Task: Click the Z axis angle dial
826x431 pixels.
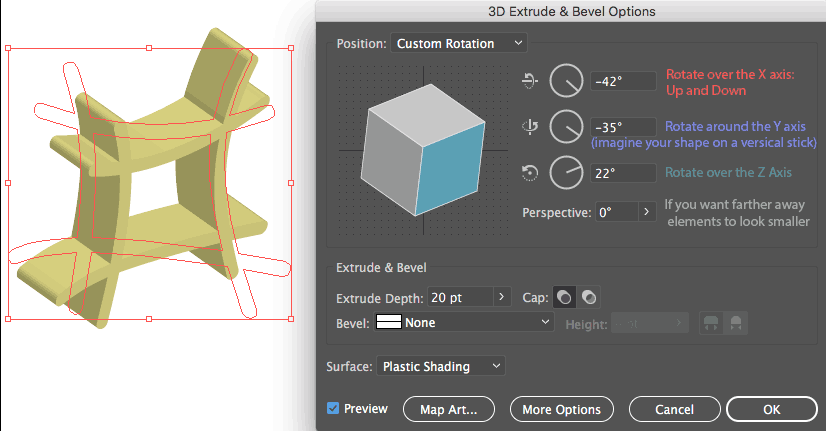Action: pyautogui.click(x=566, y=173)
